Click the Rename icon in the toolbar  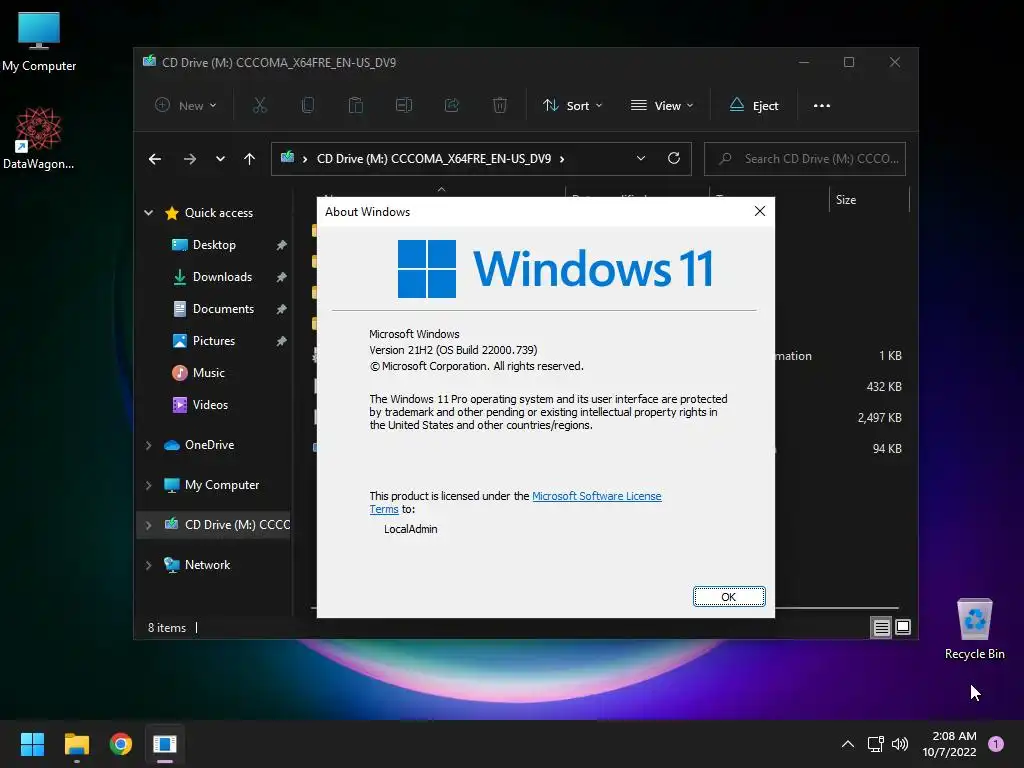pos(404,105)
